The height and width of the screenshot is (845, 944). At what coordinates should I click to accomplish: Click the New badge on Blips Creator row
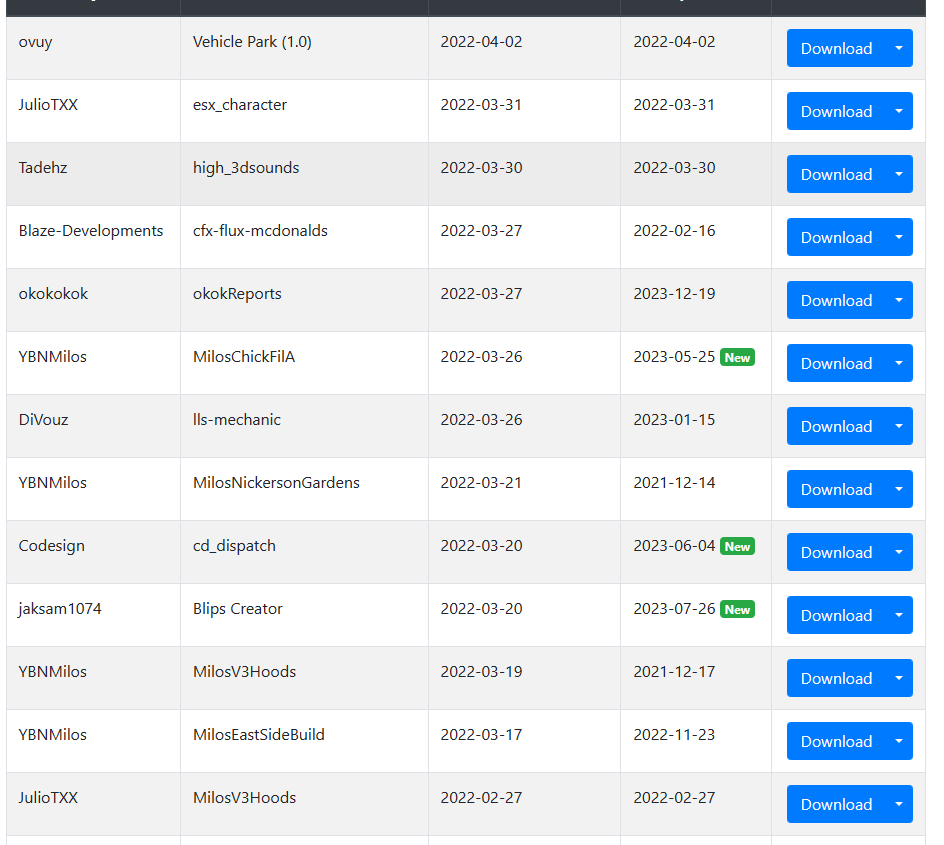[737, 609]
